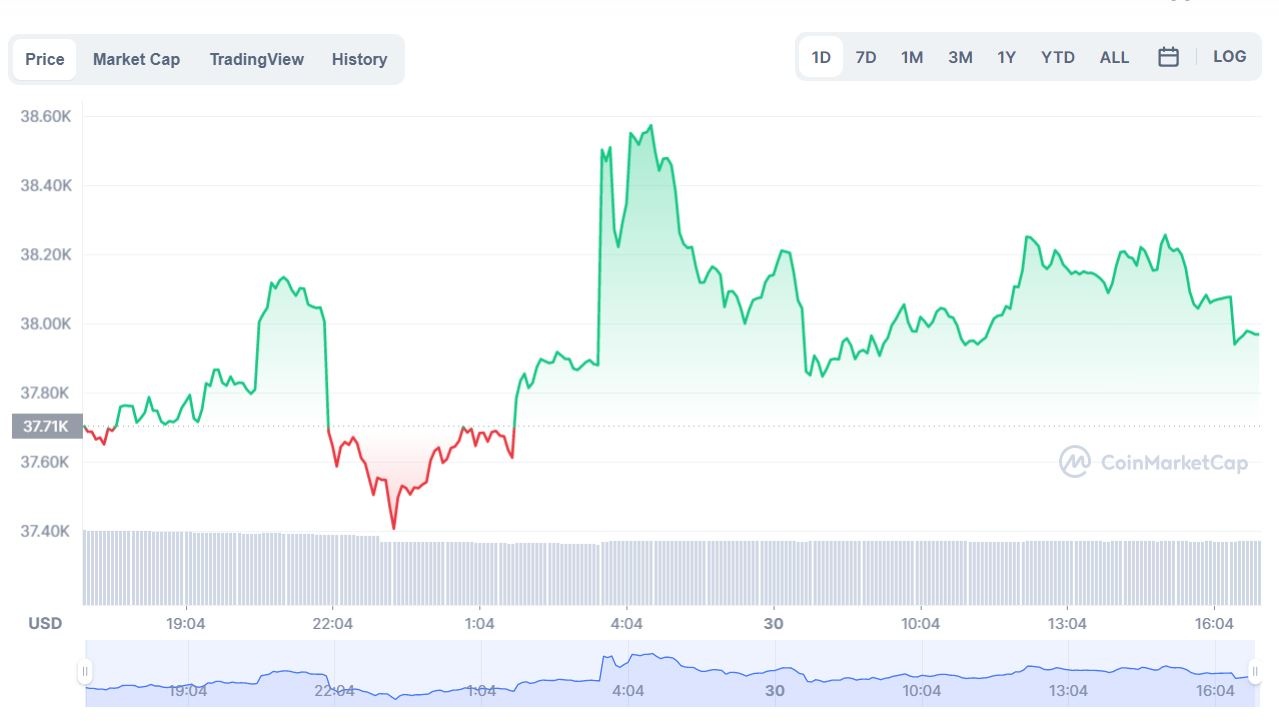Viewport: 1279px width, 721px height.
Task: Switch to the TradingView chart view
Action: [256, 59]
